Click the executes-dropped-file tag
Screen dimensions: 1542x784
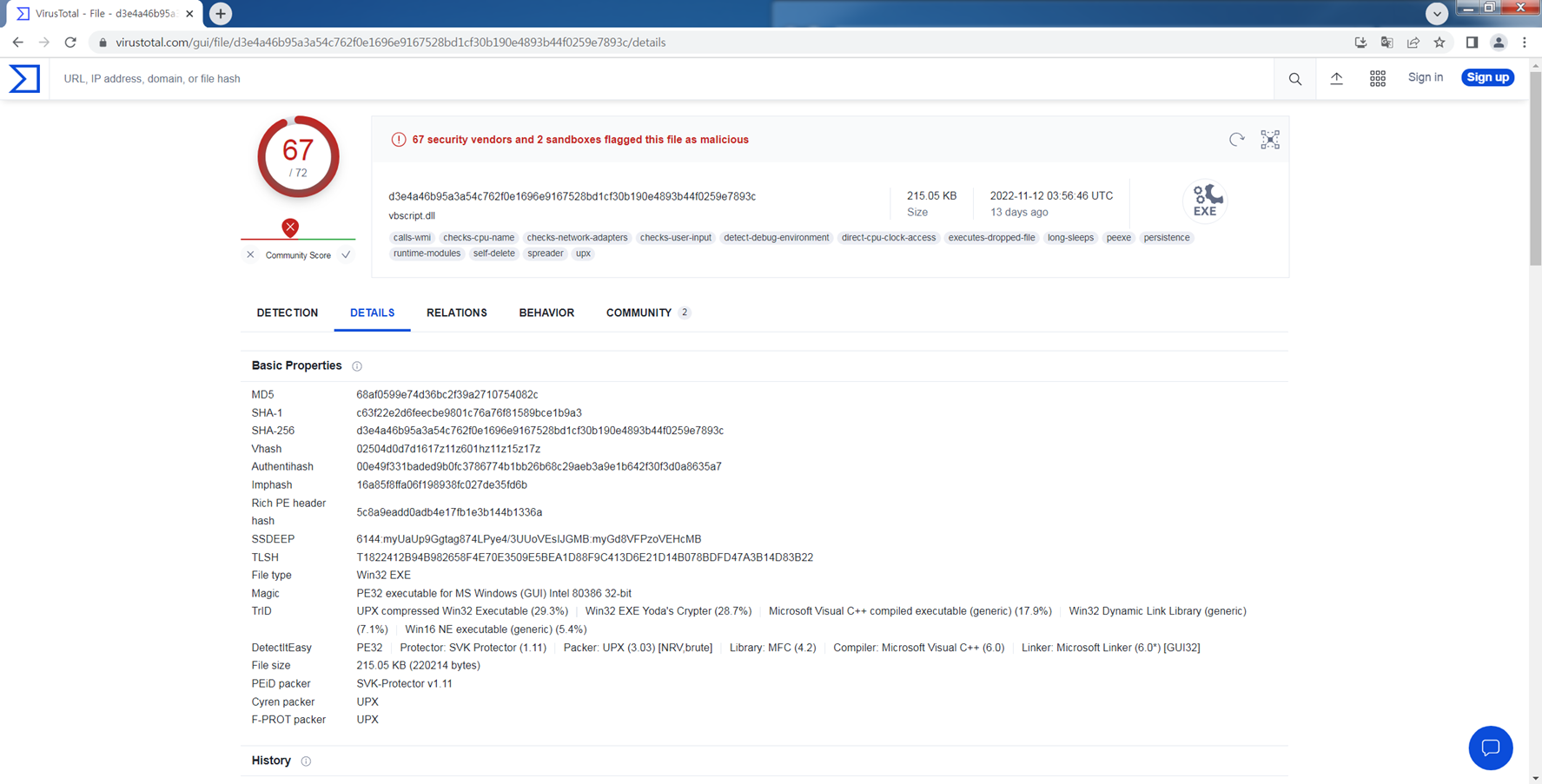point(991,237)
